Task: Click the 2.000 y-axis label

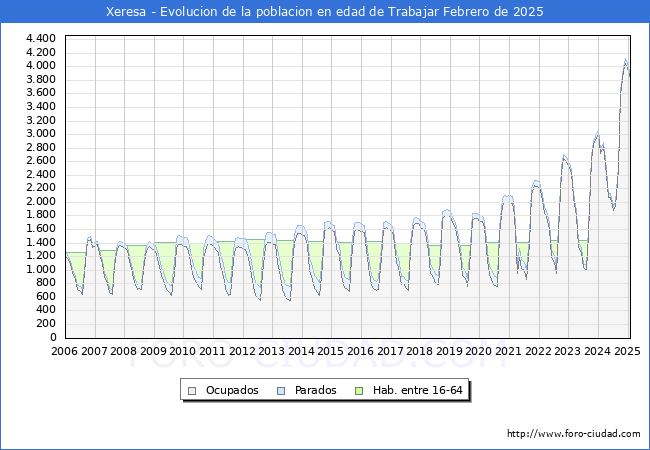Action: pos(41,201)
